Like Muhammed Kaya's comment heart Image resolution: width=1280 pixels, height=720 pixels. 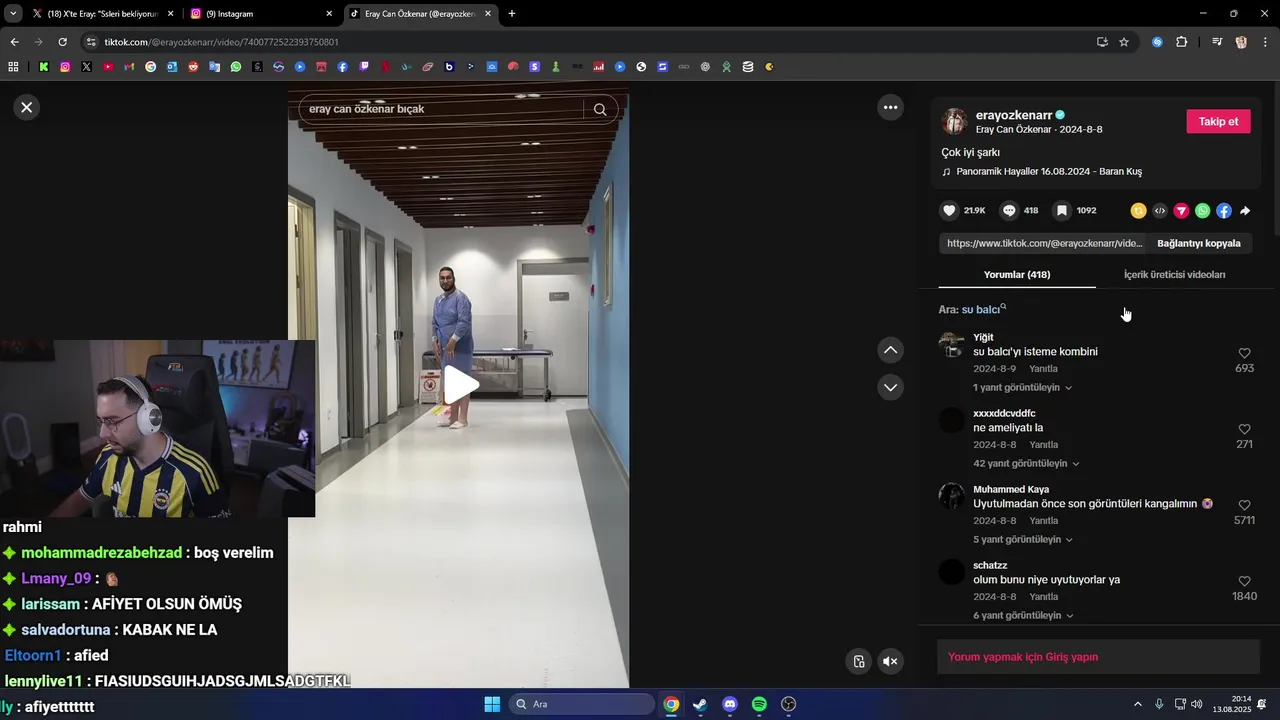(x=1244, y=505)
